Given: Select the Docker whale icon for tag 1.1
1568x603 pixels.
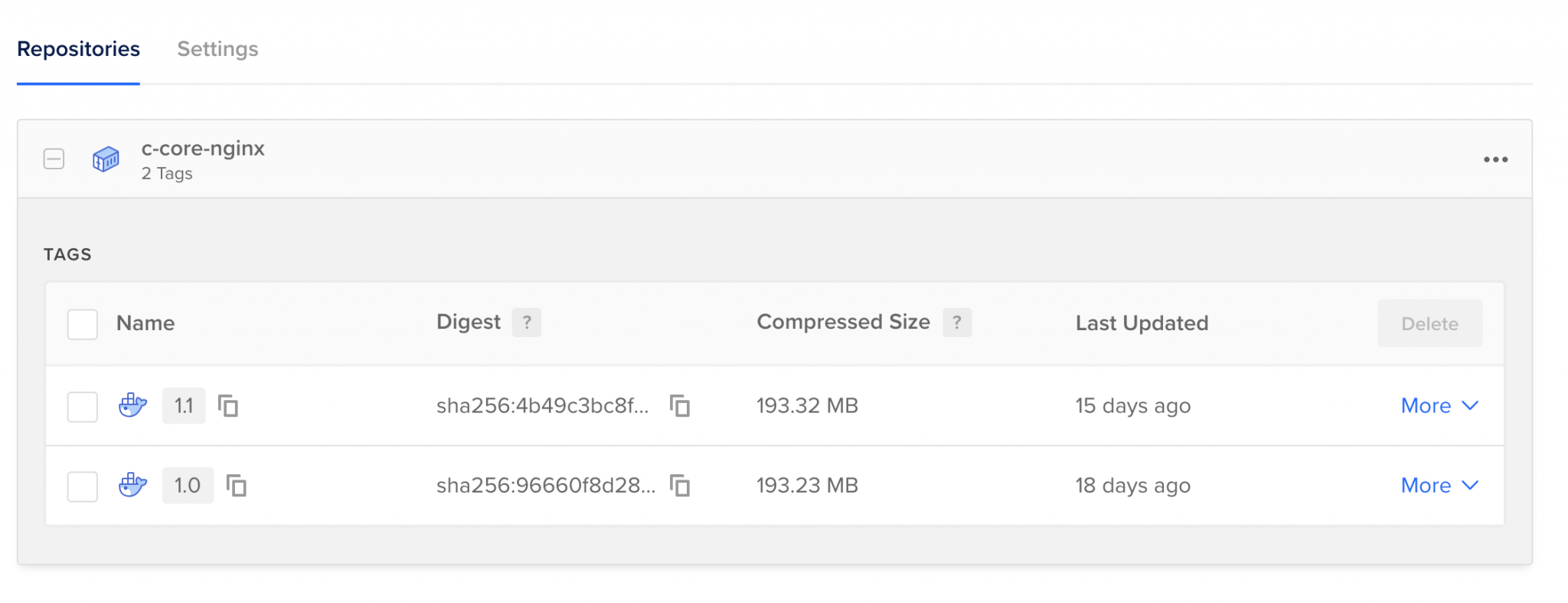Looking at the screenshot, I should (x=132, y=405).
